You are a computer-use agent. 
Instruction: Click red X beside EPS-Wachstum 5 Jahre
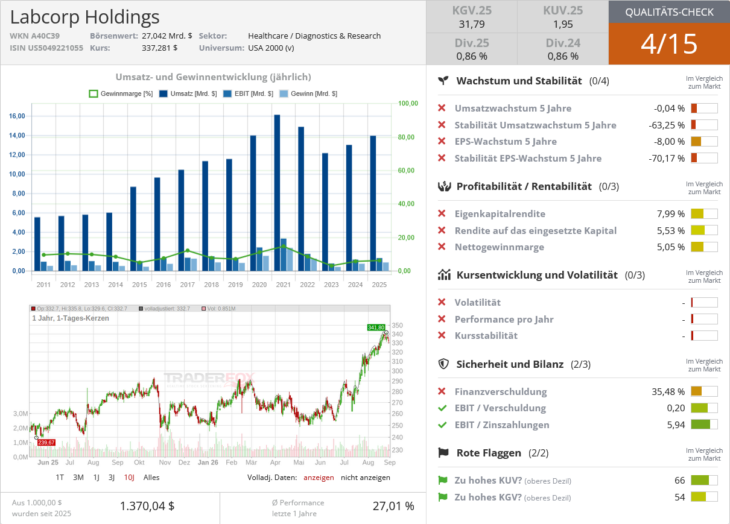(442, 141)
